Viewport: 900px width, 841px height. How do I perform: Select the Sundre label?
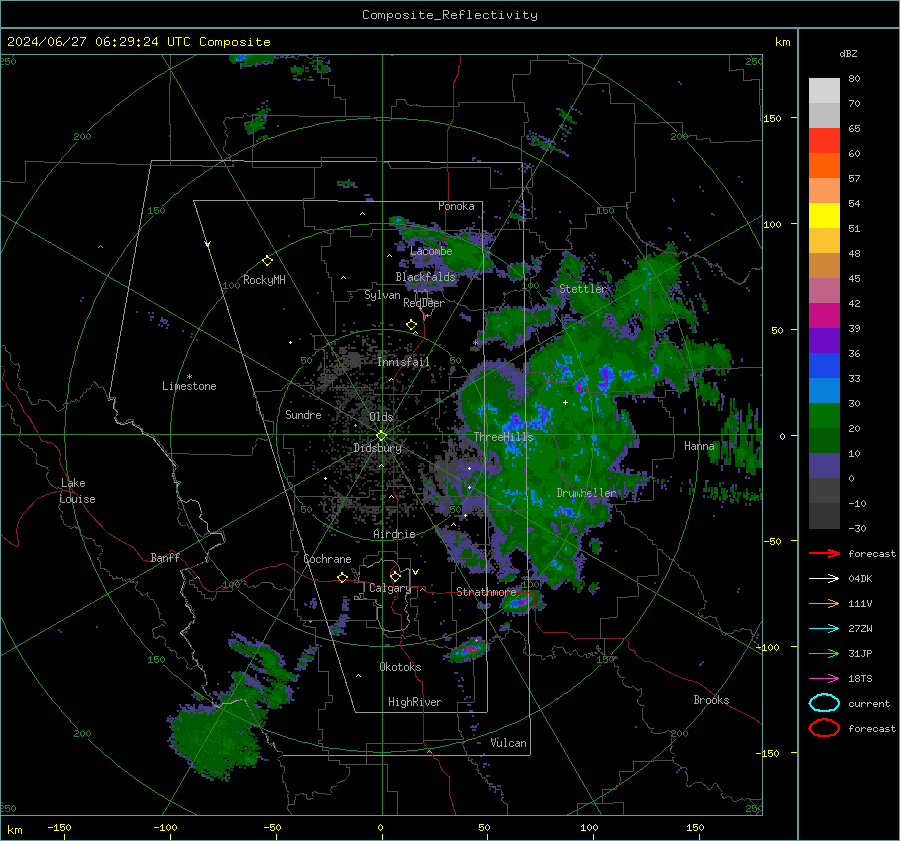tap(303, 415)
